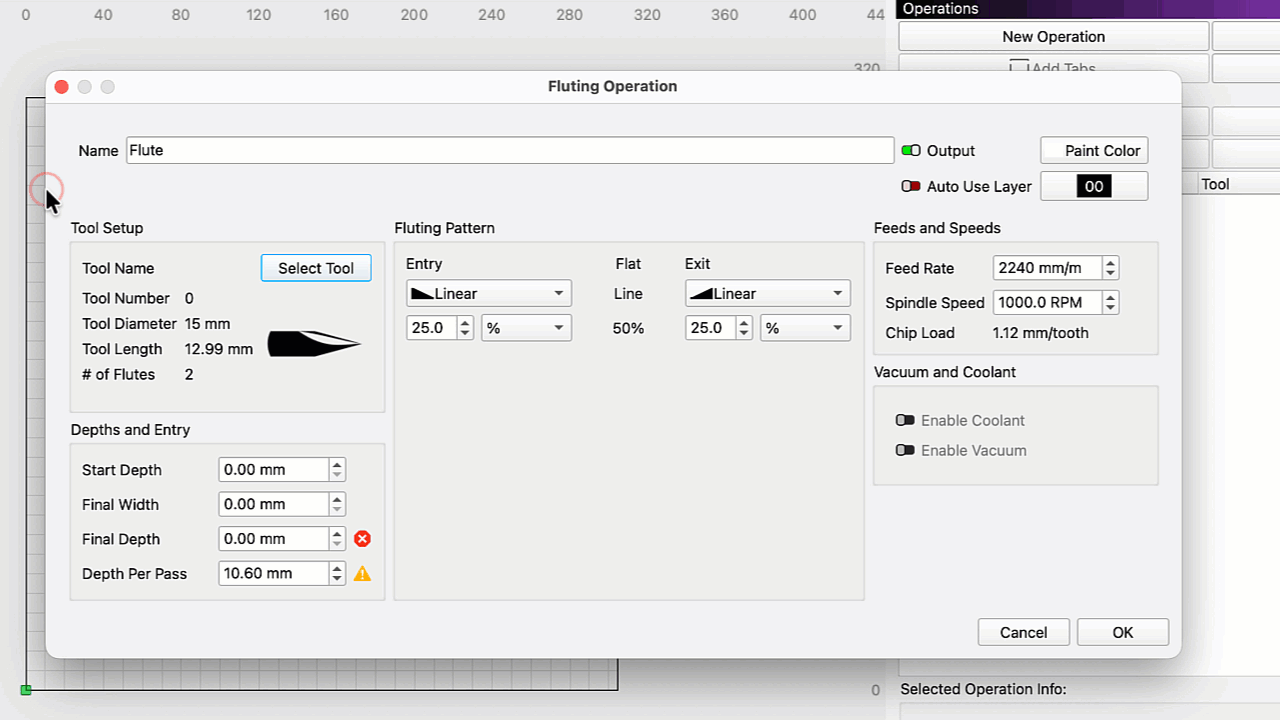Open the Entry percent unit dropdown
The height and width of the screenshot is (720, 1280).
point(526,328)
